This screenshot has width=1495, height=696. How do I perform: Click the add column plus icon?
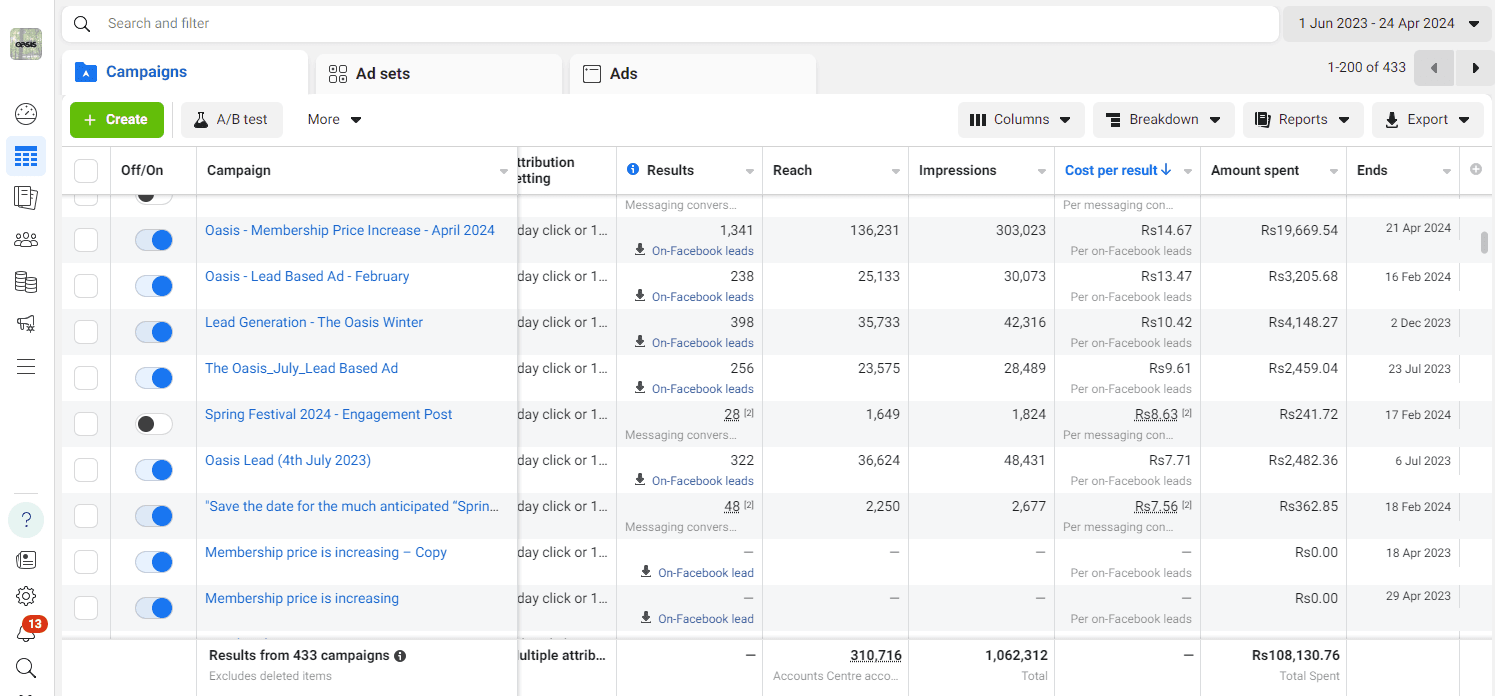[x=1476, y=170]
